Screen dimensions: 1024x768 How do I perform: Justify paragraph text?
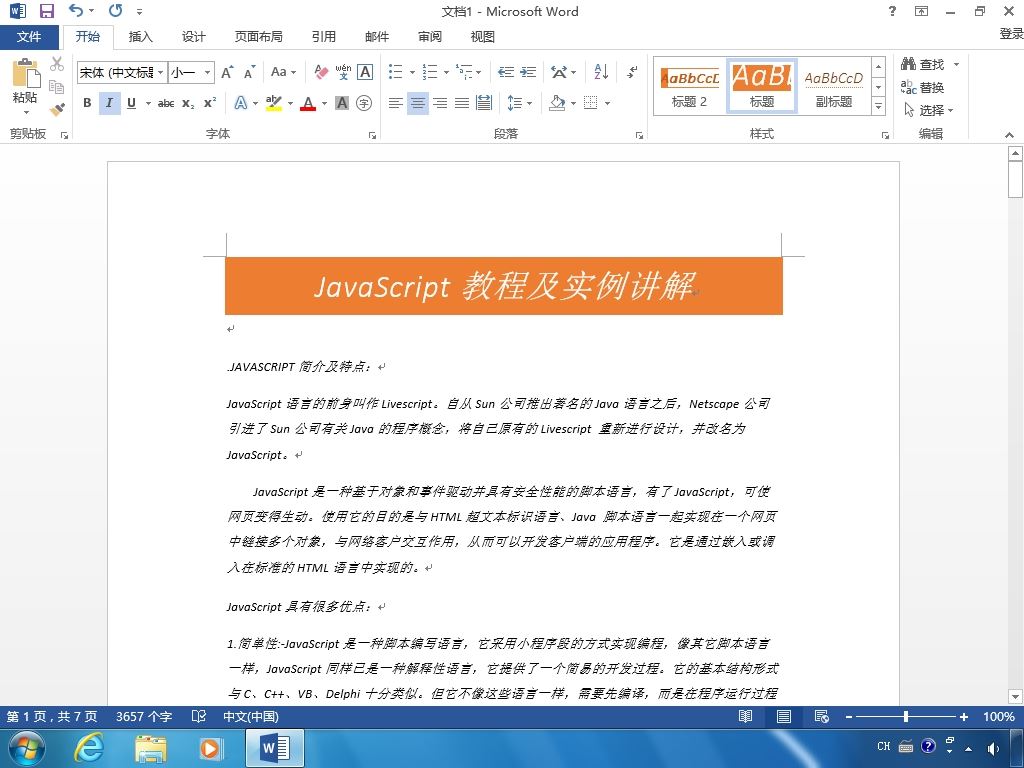462,103
